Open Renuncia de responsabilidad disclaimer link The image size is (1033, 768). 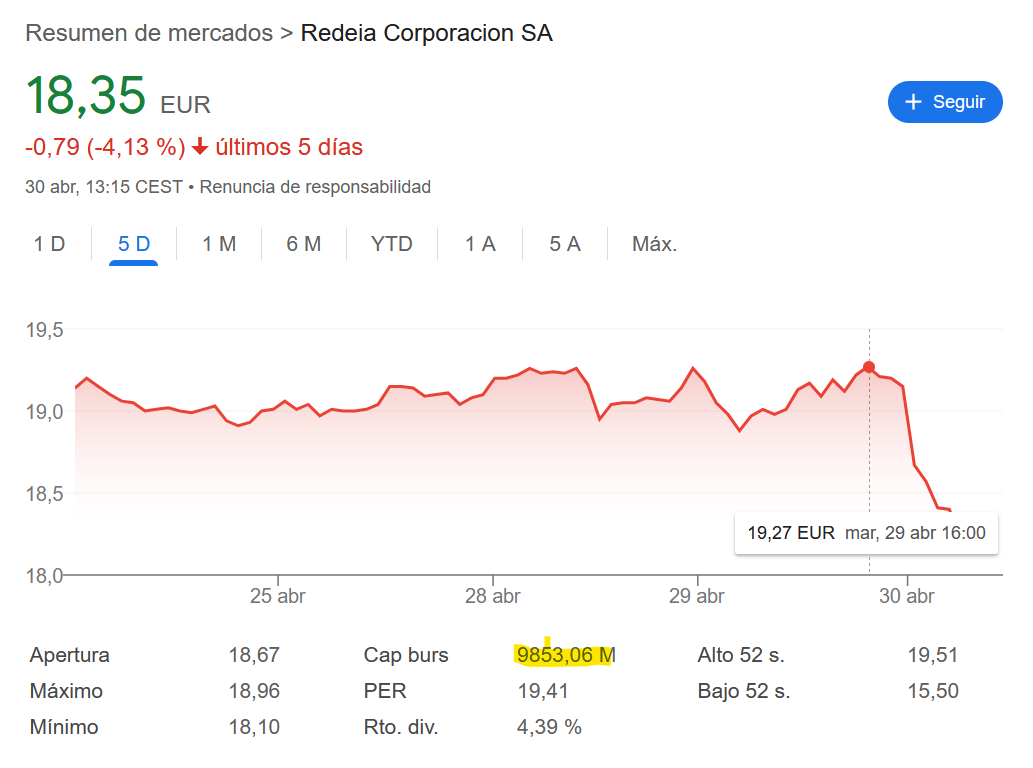(315, 187)
